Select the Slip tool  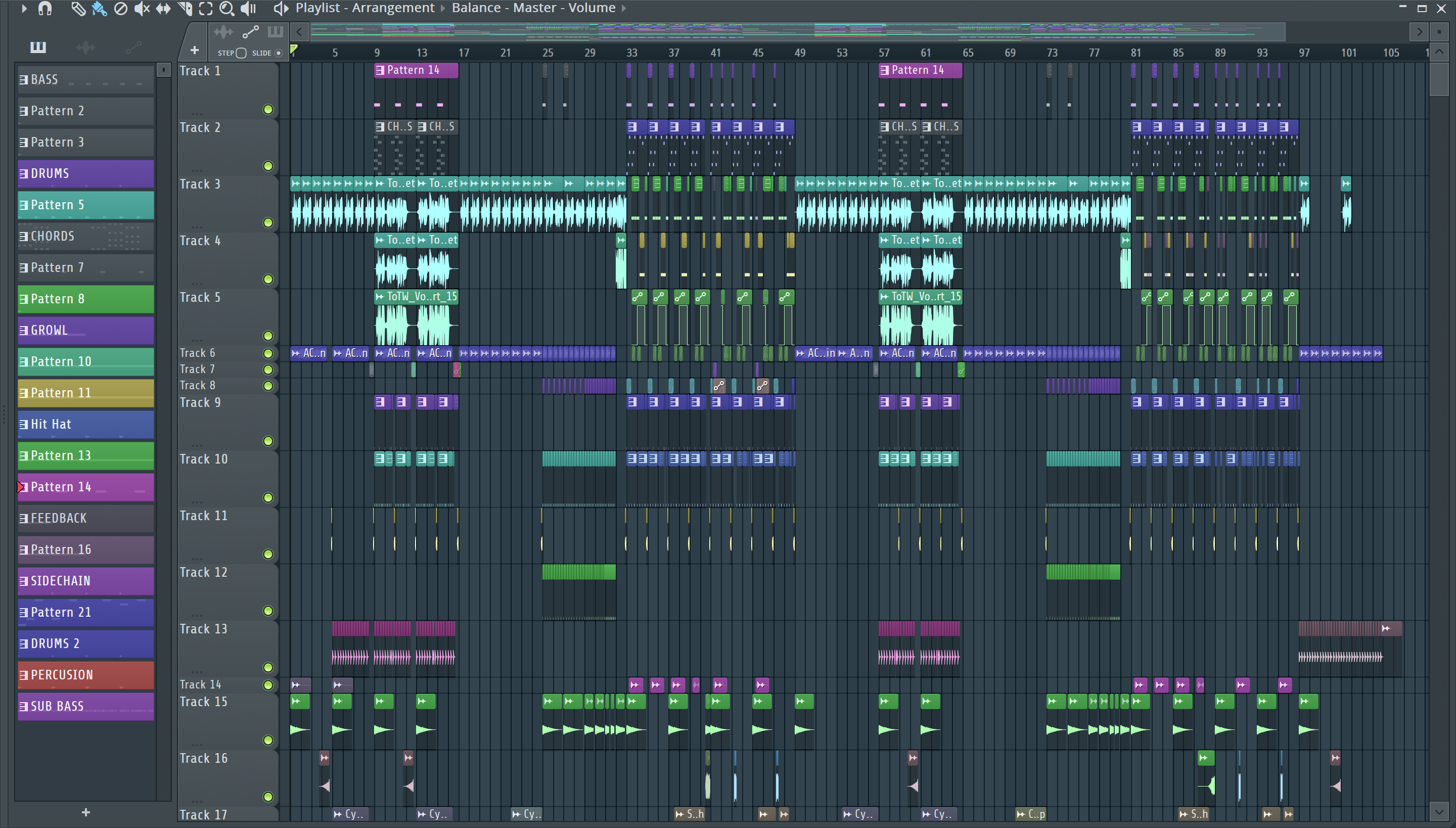point(163,9)
